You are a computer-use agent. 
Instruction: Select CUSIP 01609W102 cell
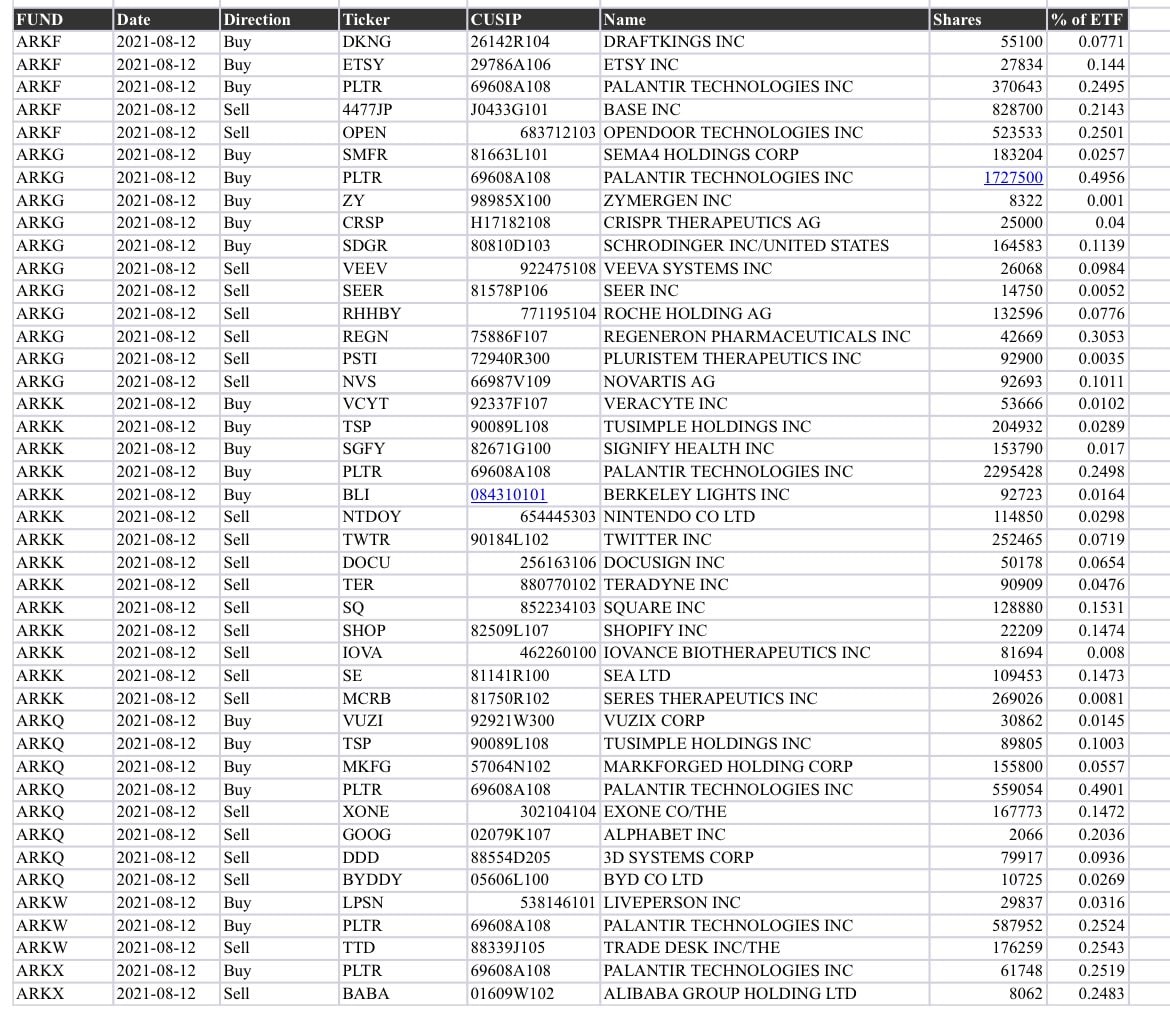534,993
